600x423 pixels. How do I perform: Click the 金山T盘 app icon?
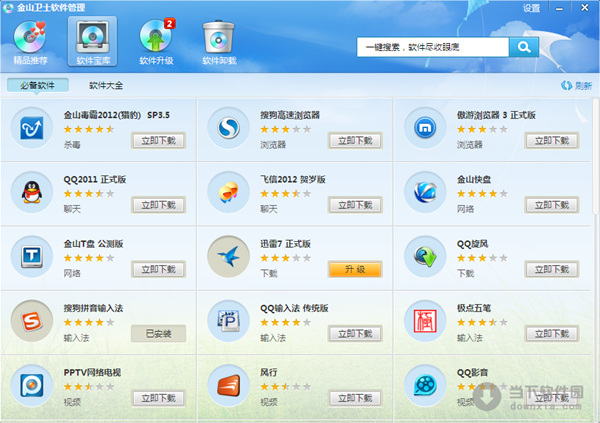(x=32, y=256)
